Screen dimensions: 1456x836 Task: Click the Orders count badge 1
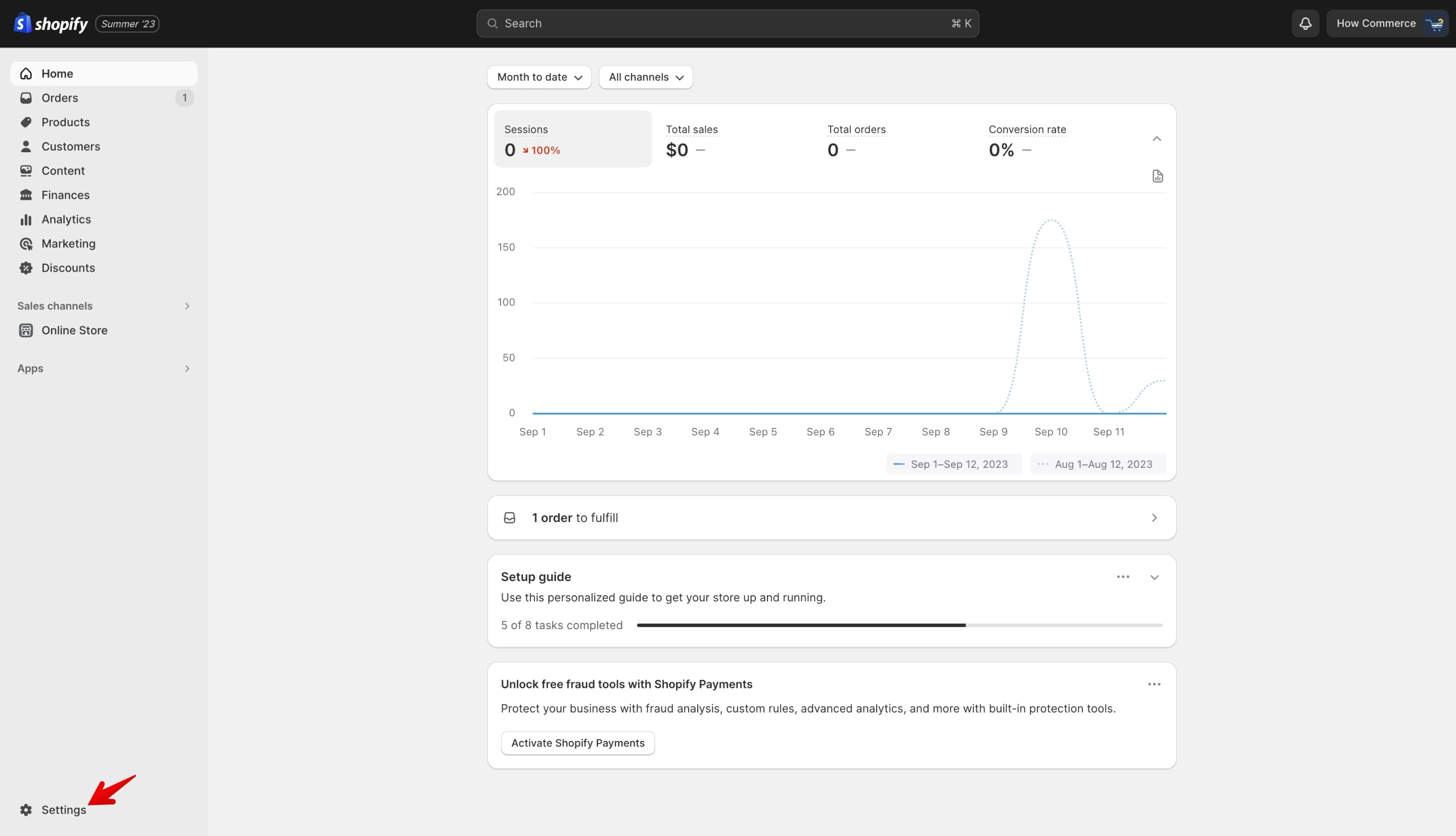tap(184, 98)
